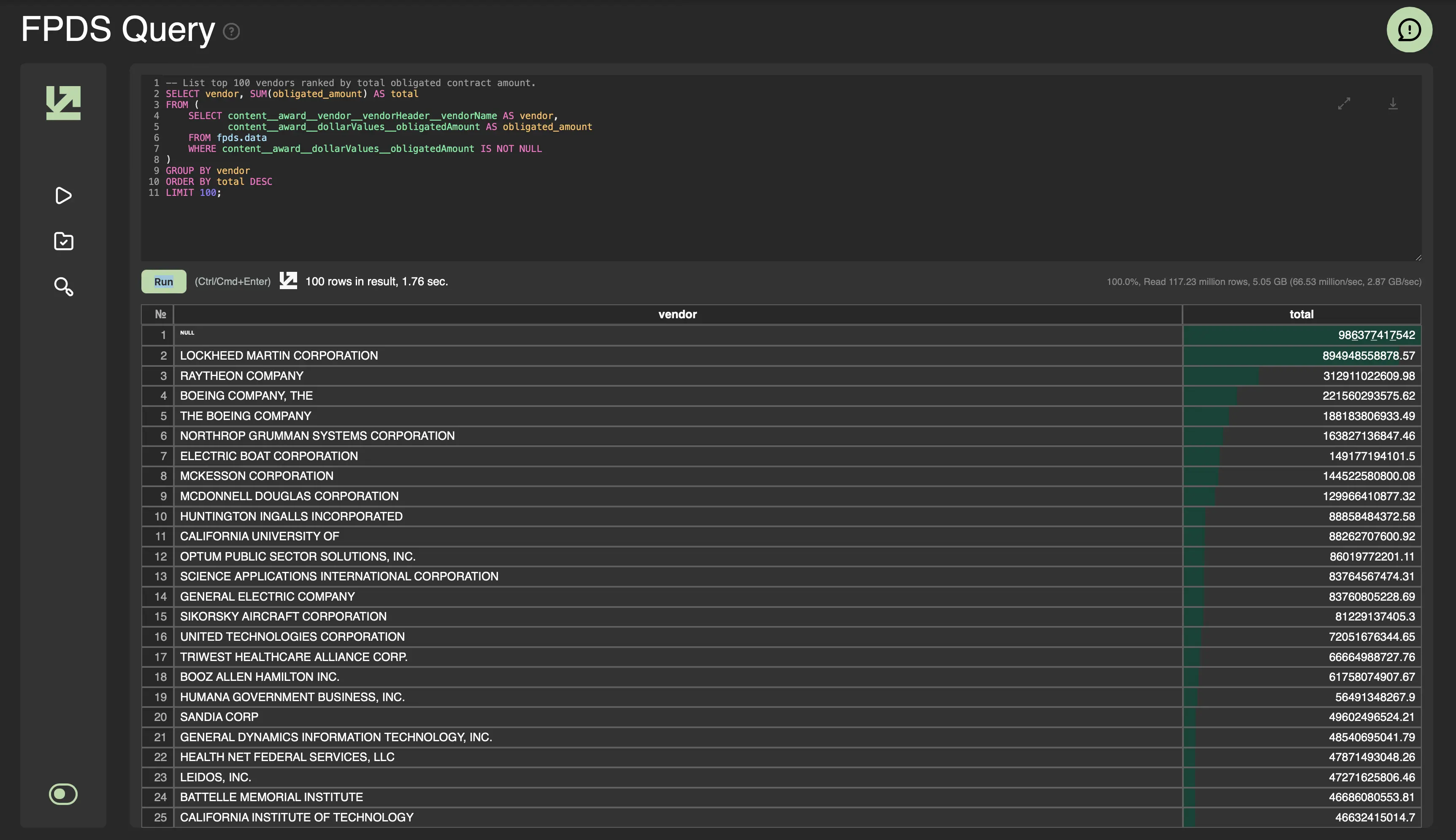The height and width of the screenshot is (840, 1456).
Task: Select the SIKORSKY AIRCRAFT CORPORATION cell
Action: coord(677,616)
